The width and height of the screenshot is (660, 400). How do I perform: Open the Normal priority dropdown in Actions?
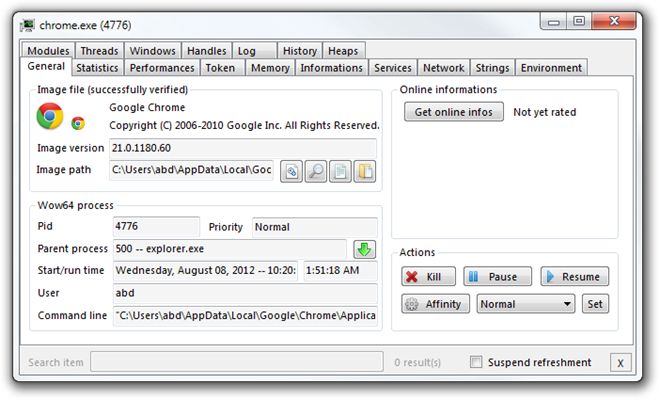tap(526, 304)
